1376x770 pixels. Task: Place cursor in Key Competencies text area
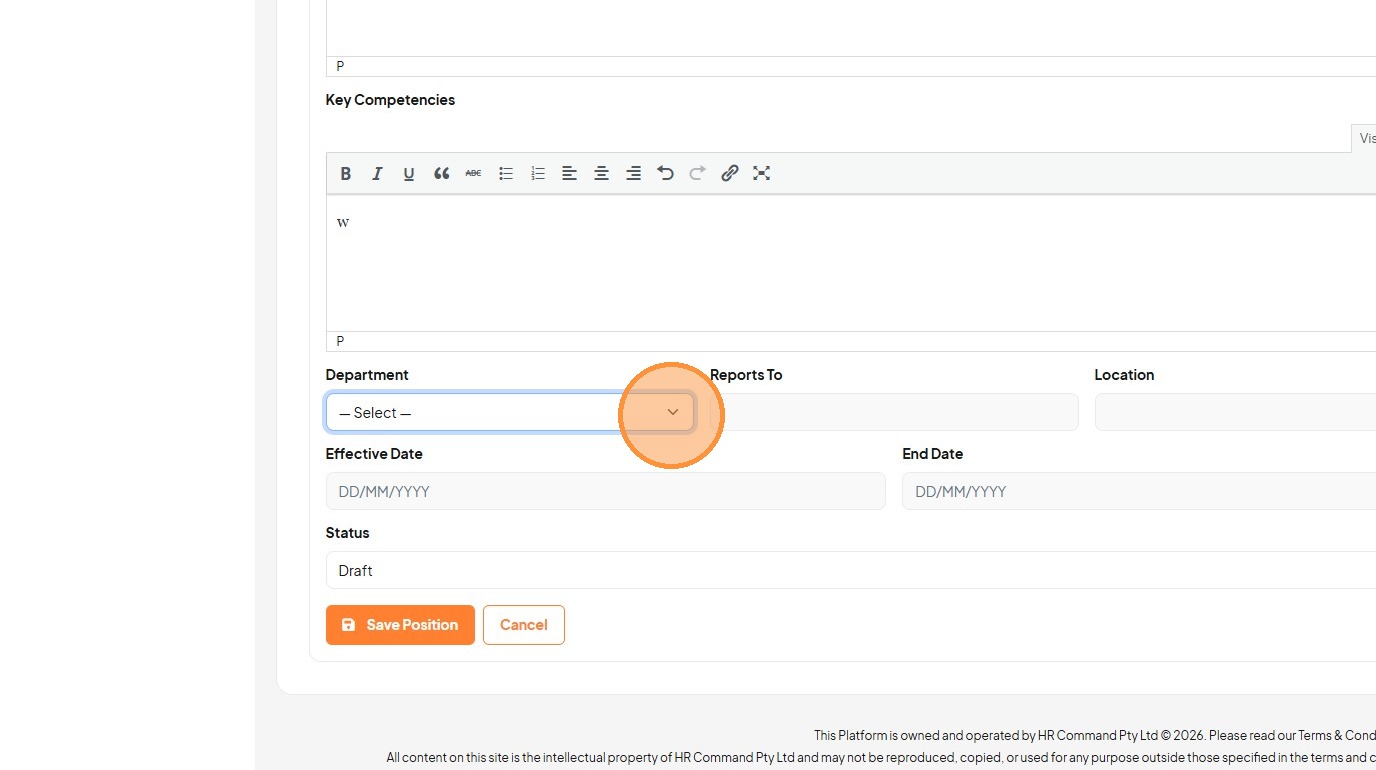(851, 263)
